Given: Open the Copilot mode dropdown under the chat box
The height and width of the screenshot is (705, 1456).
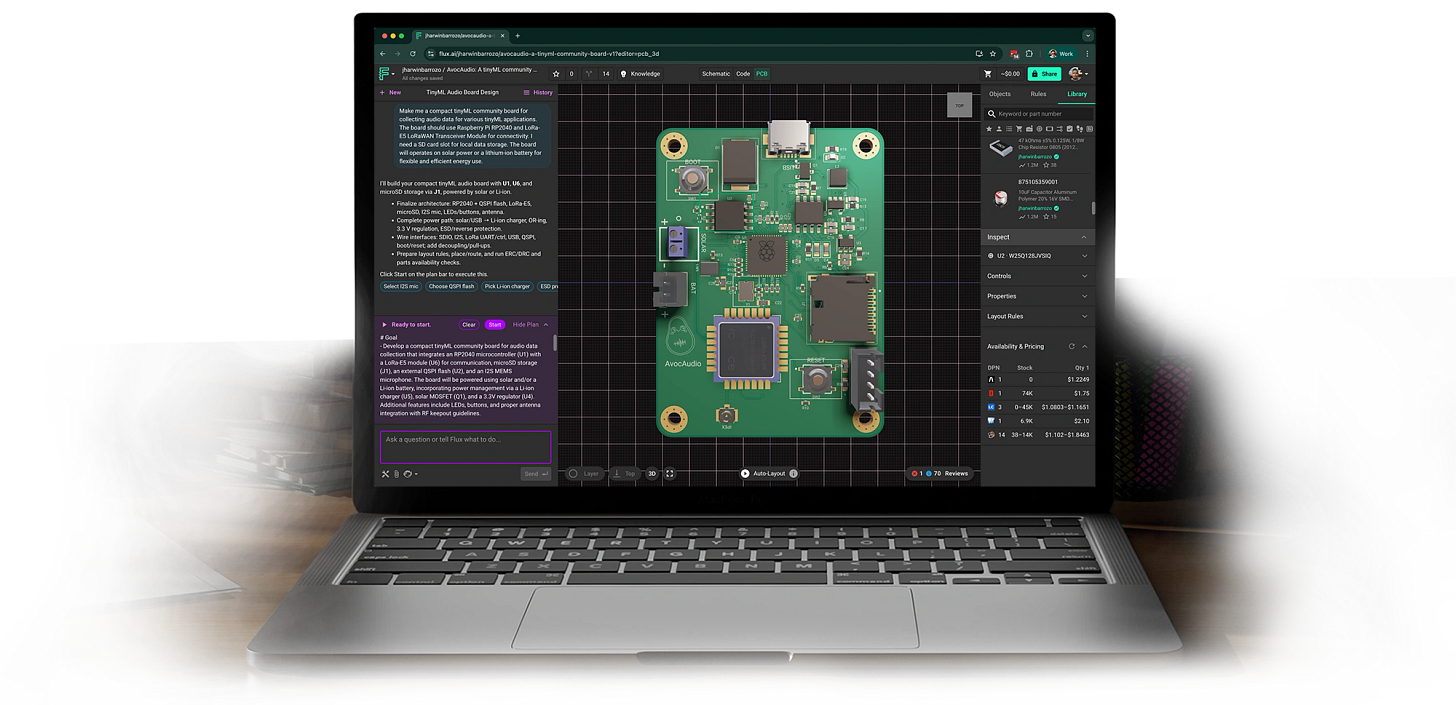Looking at the screenshot, I should 410,474.
